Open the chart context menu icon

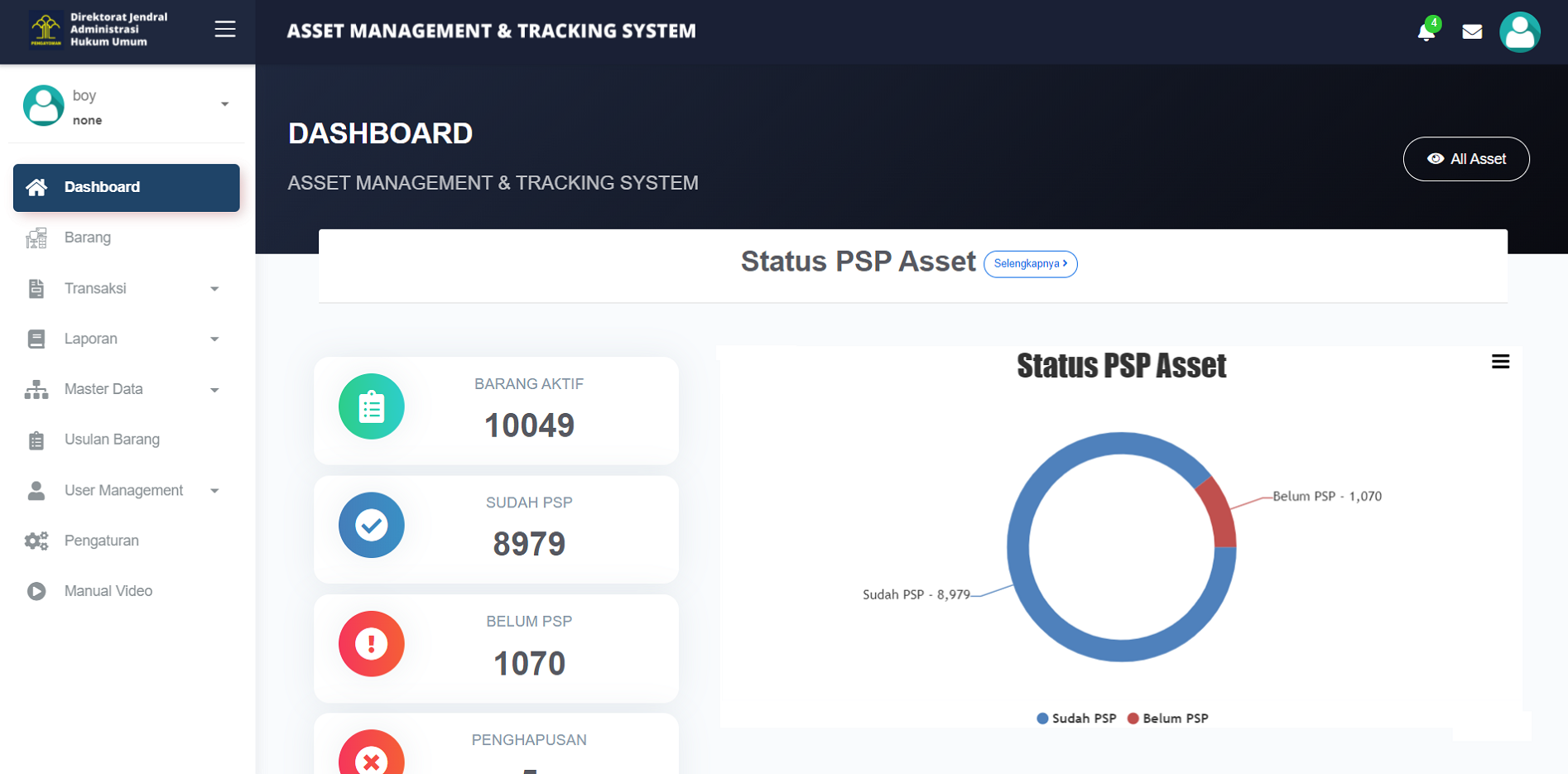(x=1500, y=362)
